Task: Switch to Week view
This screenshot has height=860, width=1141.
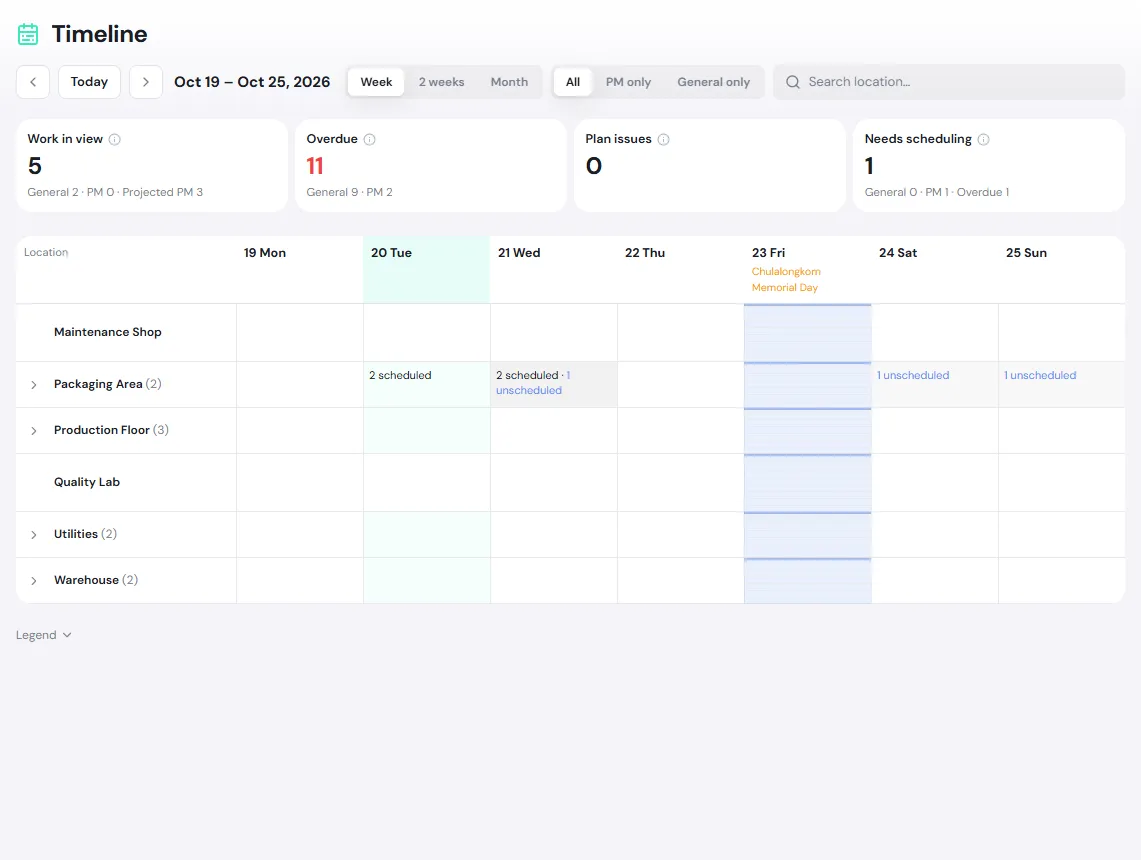Action: click(376, 82)
